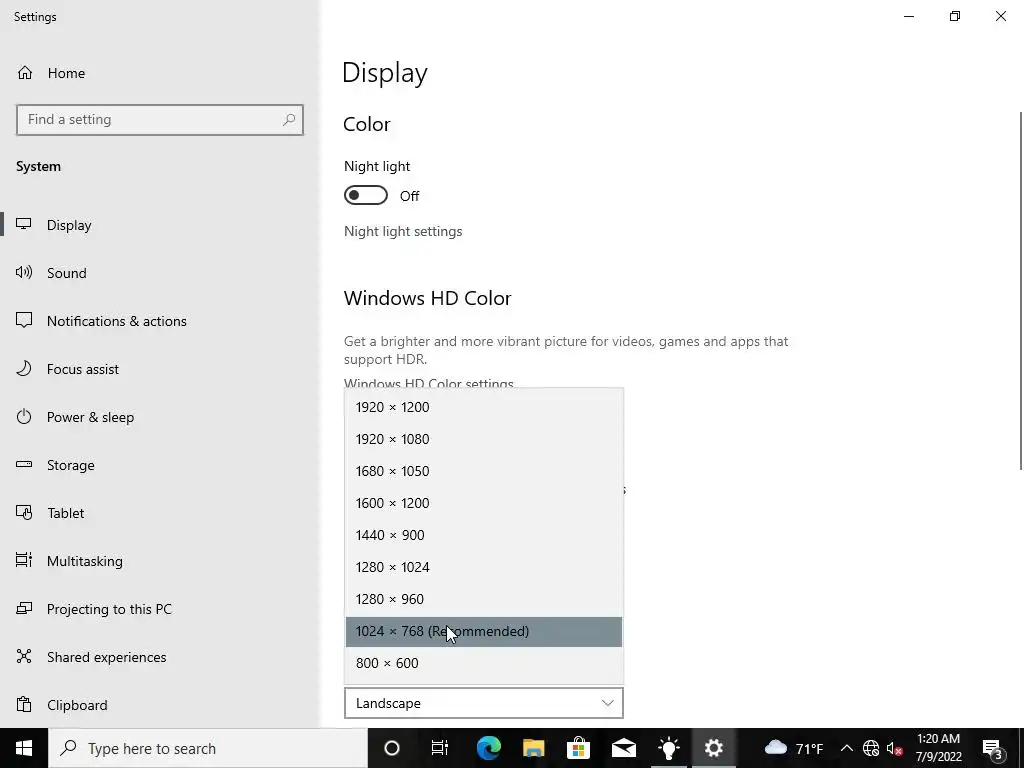Screen dimensions: 1024x768
Task: Open the weather 71°F widget
Action: tap(793, 748)
